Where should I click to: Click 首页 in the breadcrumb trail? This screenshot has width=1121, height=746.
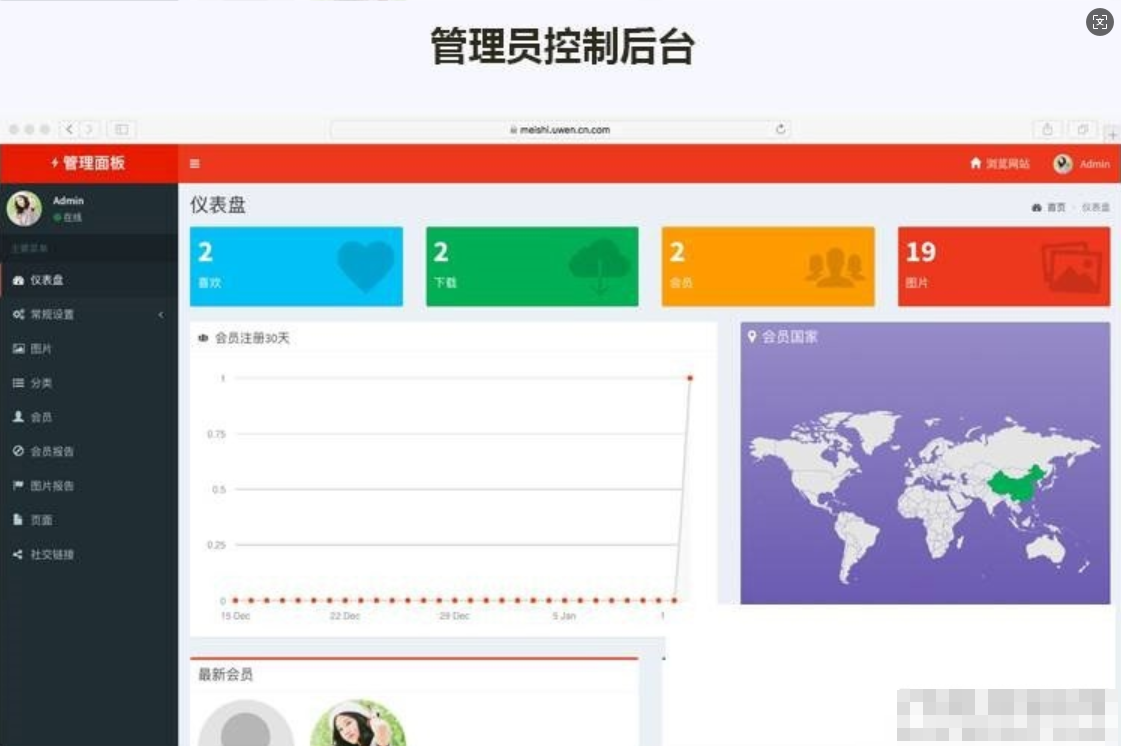[1055, 207]
